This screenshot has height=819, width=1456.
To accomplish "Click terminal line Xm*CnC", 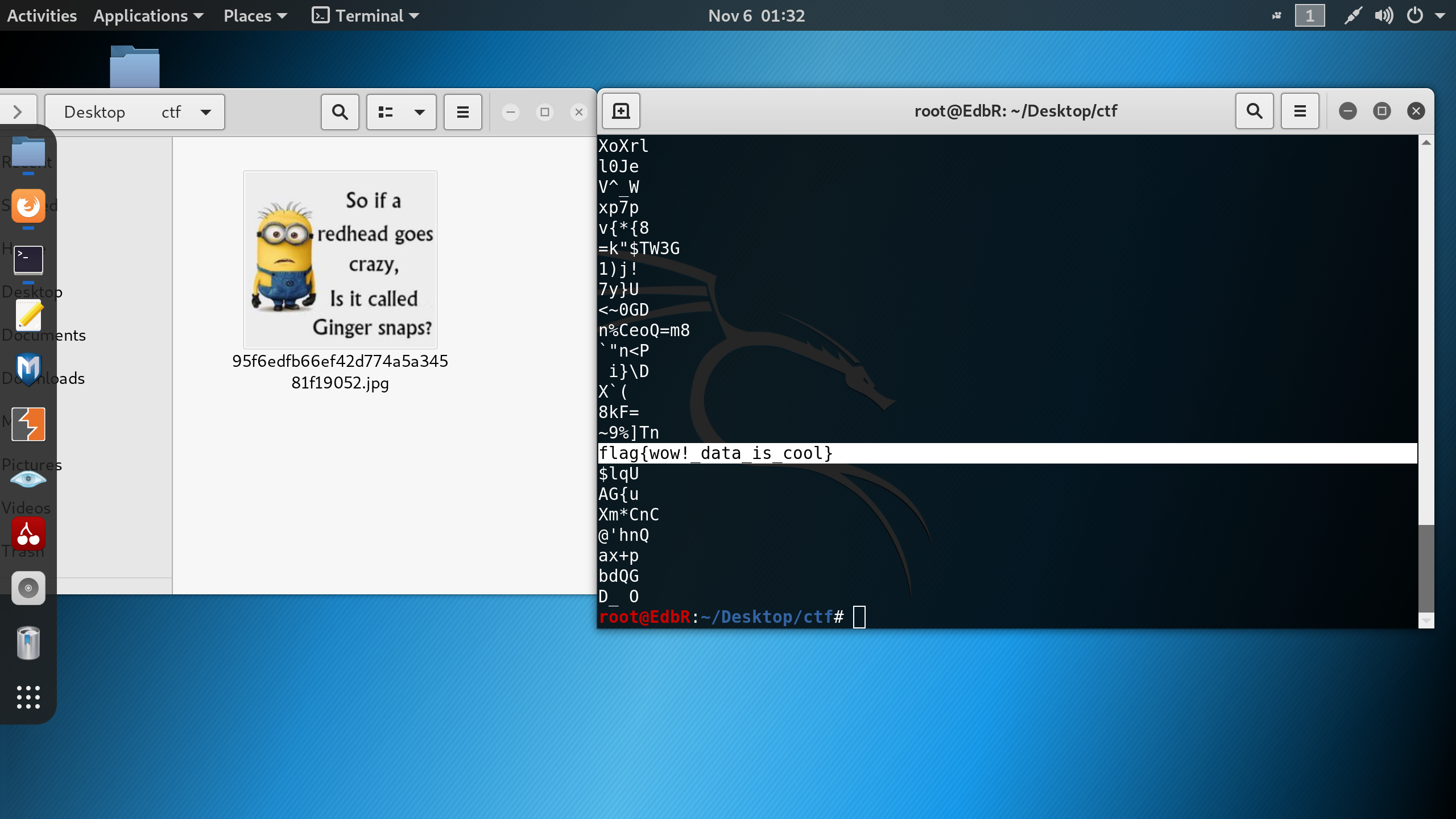I will 628,515.
